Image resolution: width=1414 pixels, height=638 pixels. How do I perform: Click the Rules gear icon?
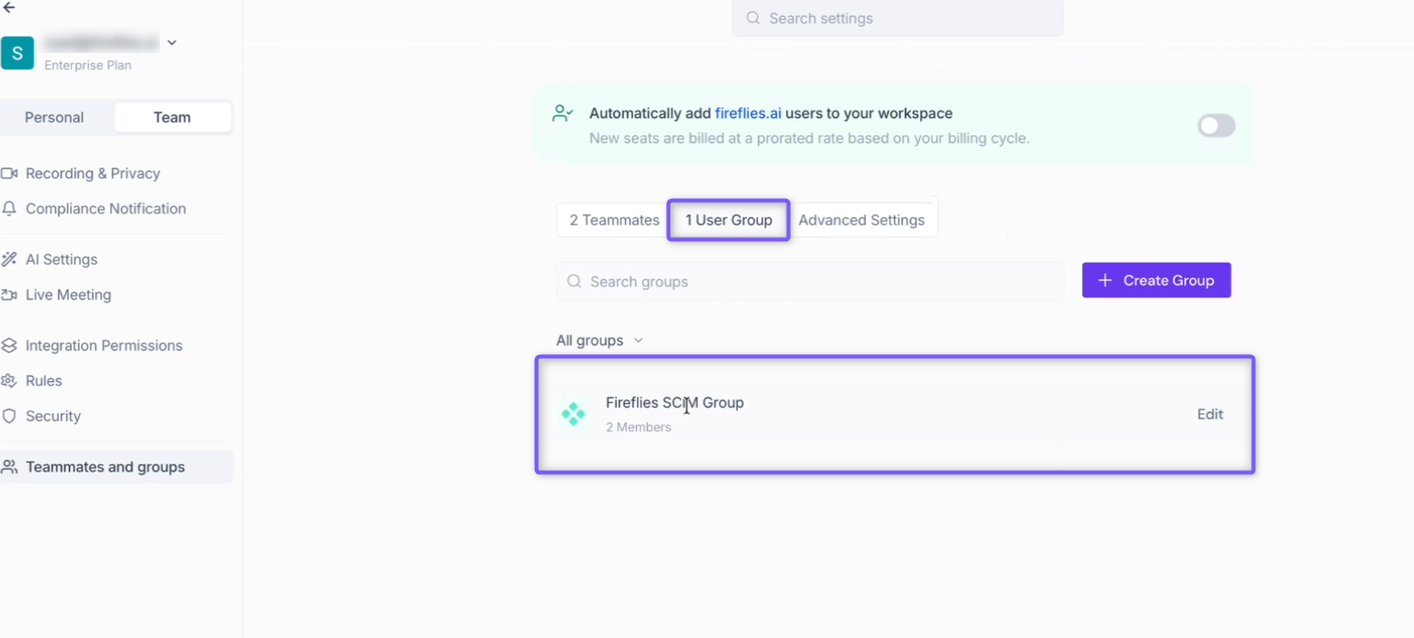tap(9, 381)
